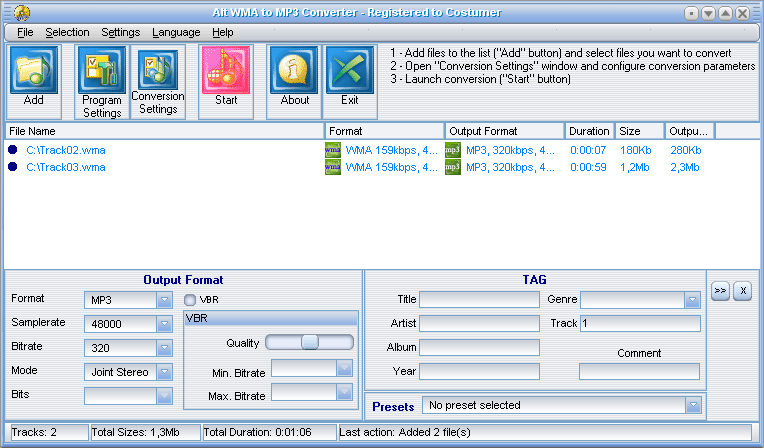Click the Add files toolbar icon

pyautogui.click(x=34, y=70)
